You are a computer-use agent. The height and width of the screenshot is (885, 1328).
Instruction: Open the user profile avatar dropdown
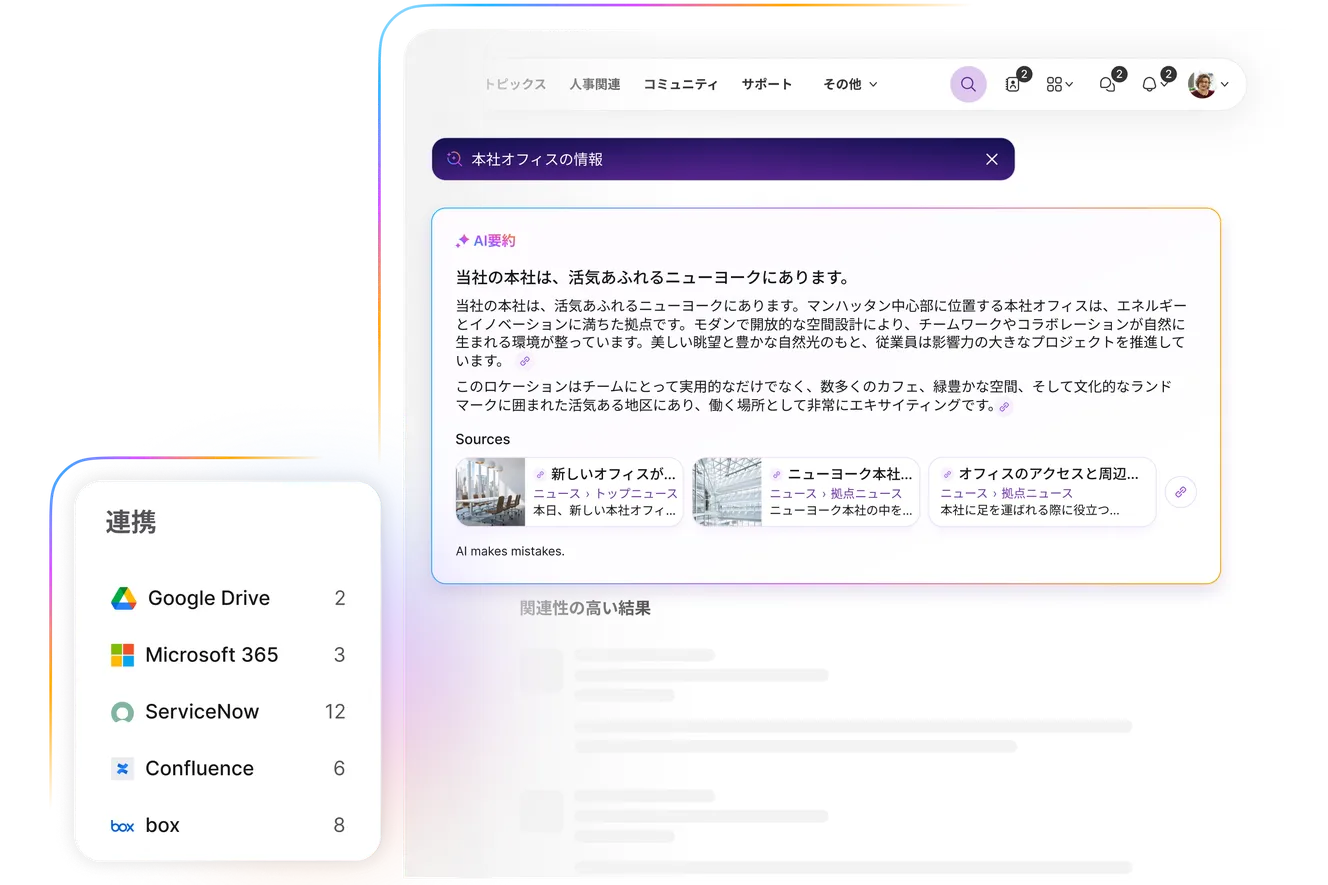(x=1204, y=84)
